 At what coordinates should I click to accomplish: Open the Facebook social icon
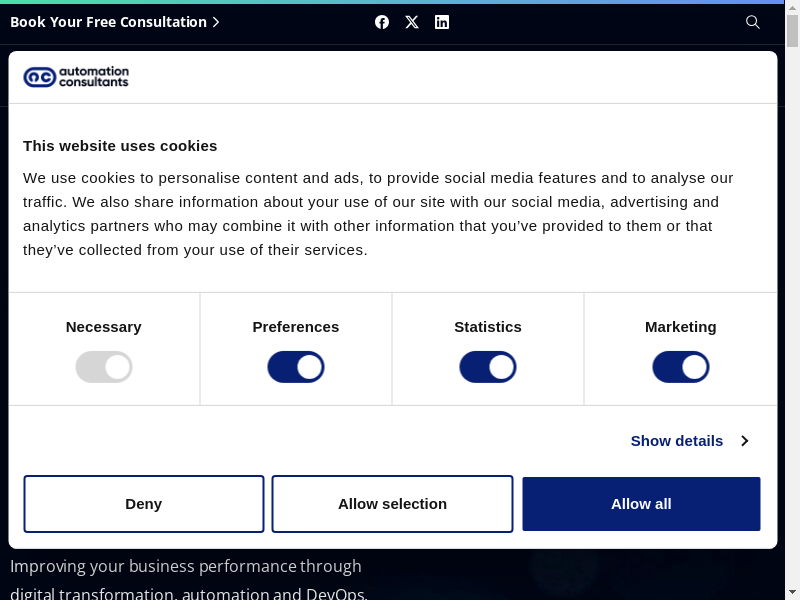(x=382, y=22)
